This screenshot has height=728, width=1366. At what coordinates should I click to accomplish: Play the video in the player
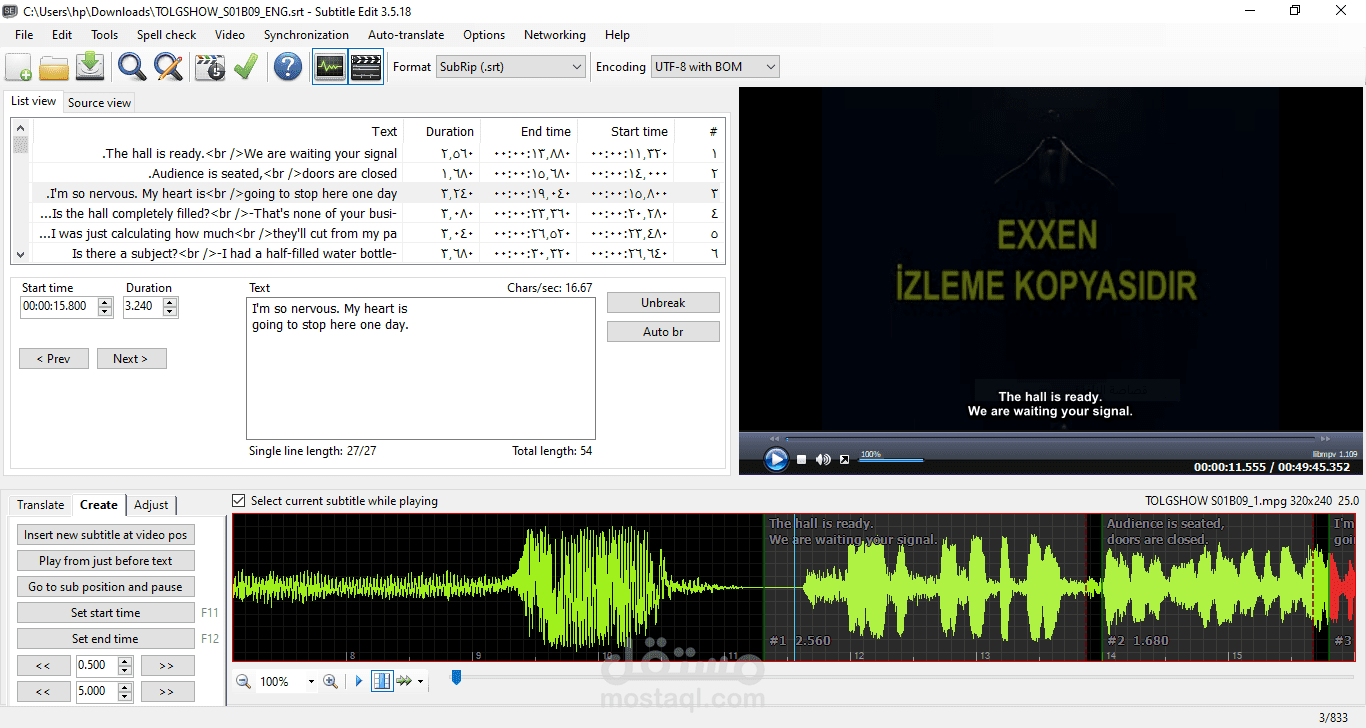[x=776, y=459]
